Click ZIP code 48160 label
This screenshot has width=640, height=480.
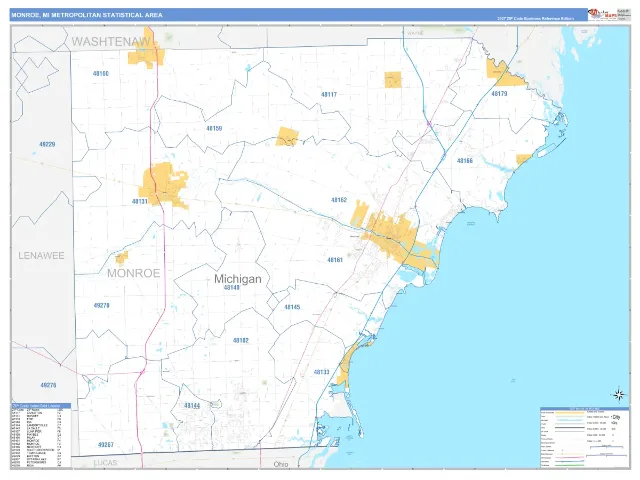click(x=100, y=74)
